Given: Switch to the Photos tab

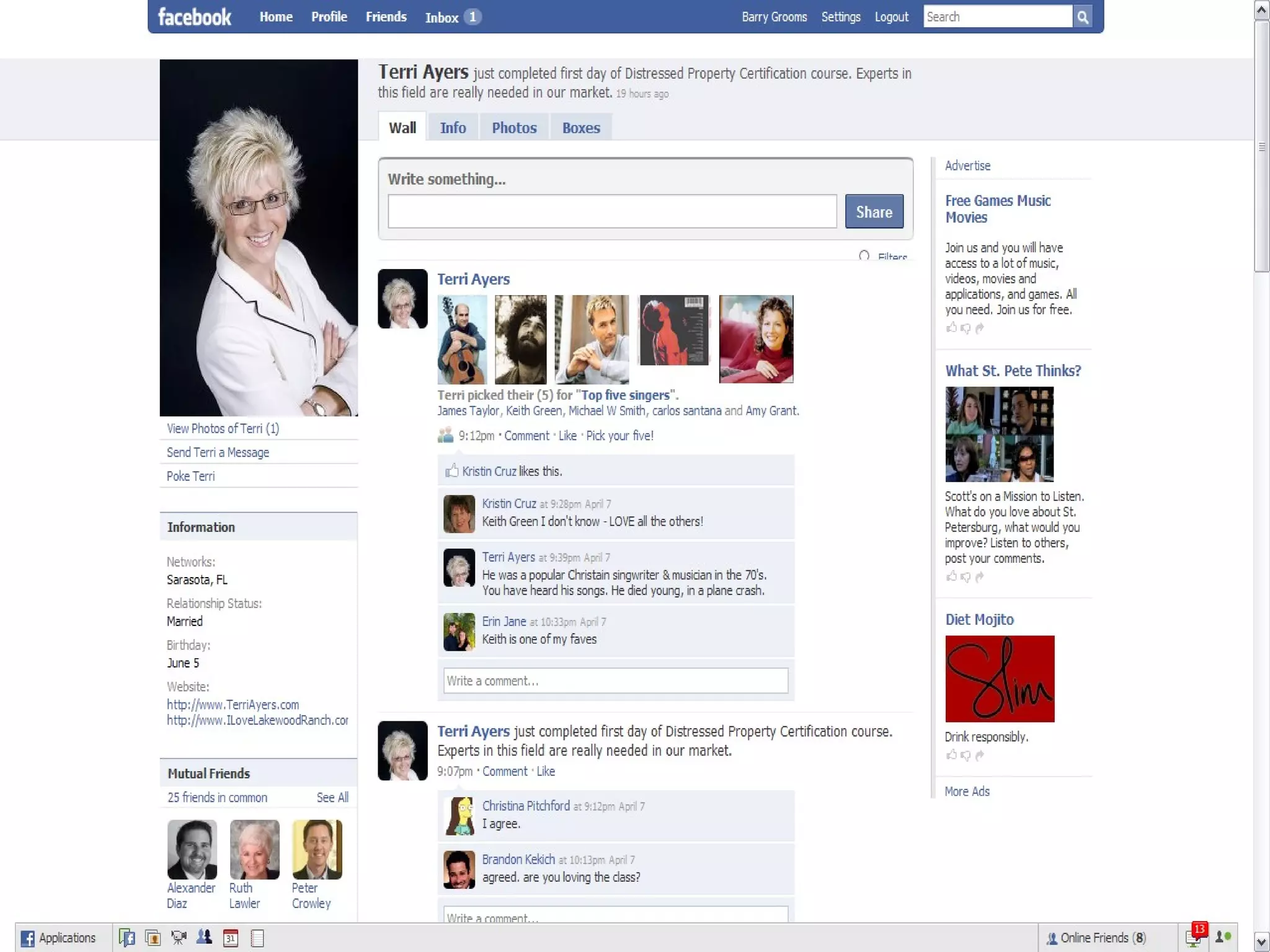Looking at the screenshot, I should point(514,128).
